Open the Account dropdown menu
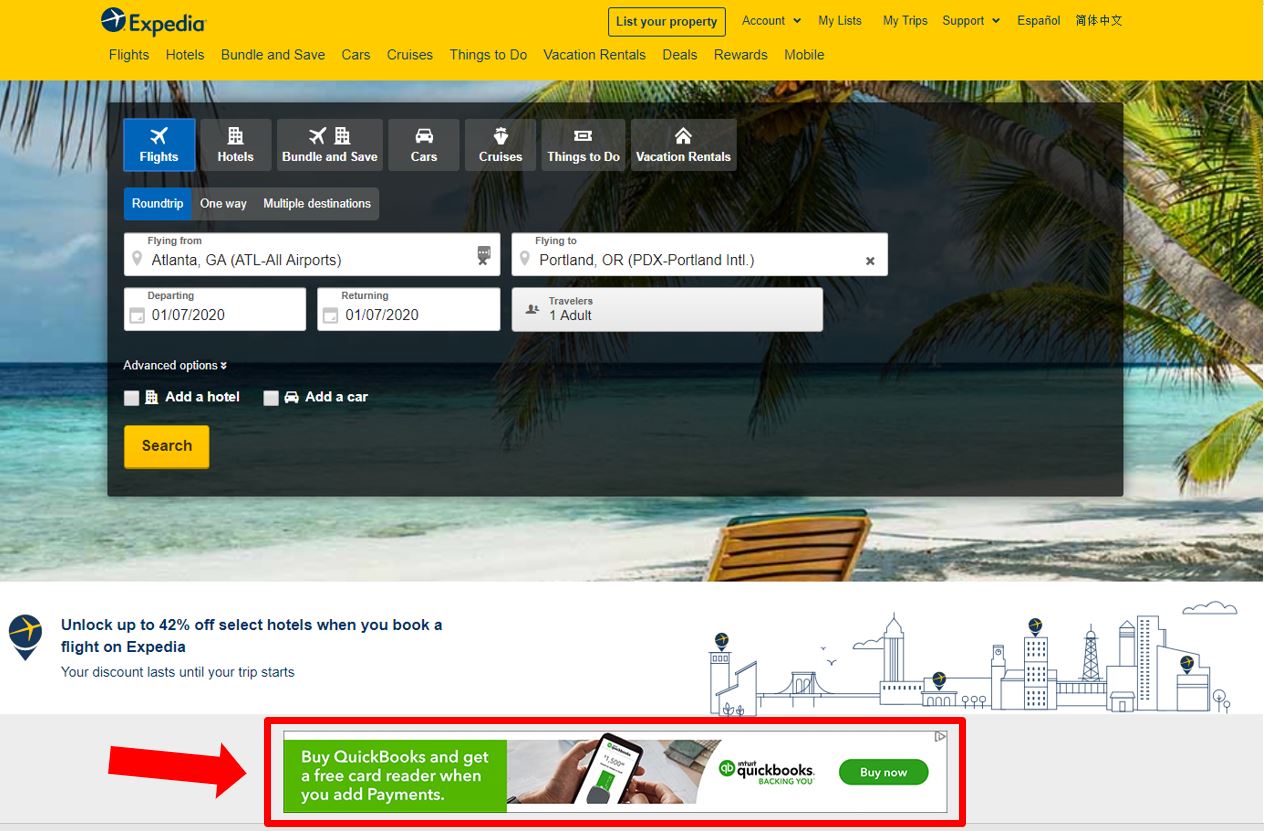This screenshot has width=1264, height=831. pyautogui.click(x=771, y=20)
